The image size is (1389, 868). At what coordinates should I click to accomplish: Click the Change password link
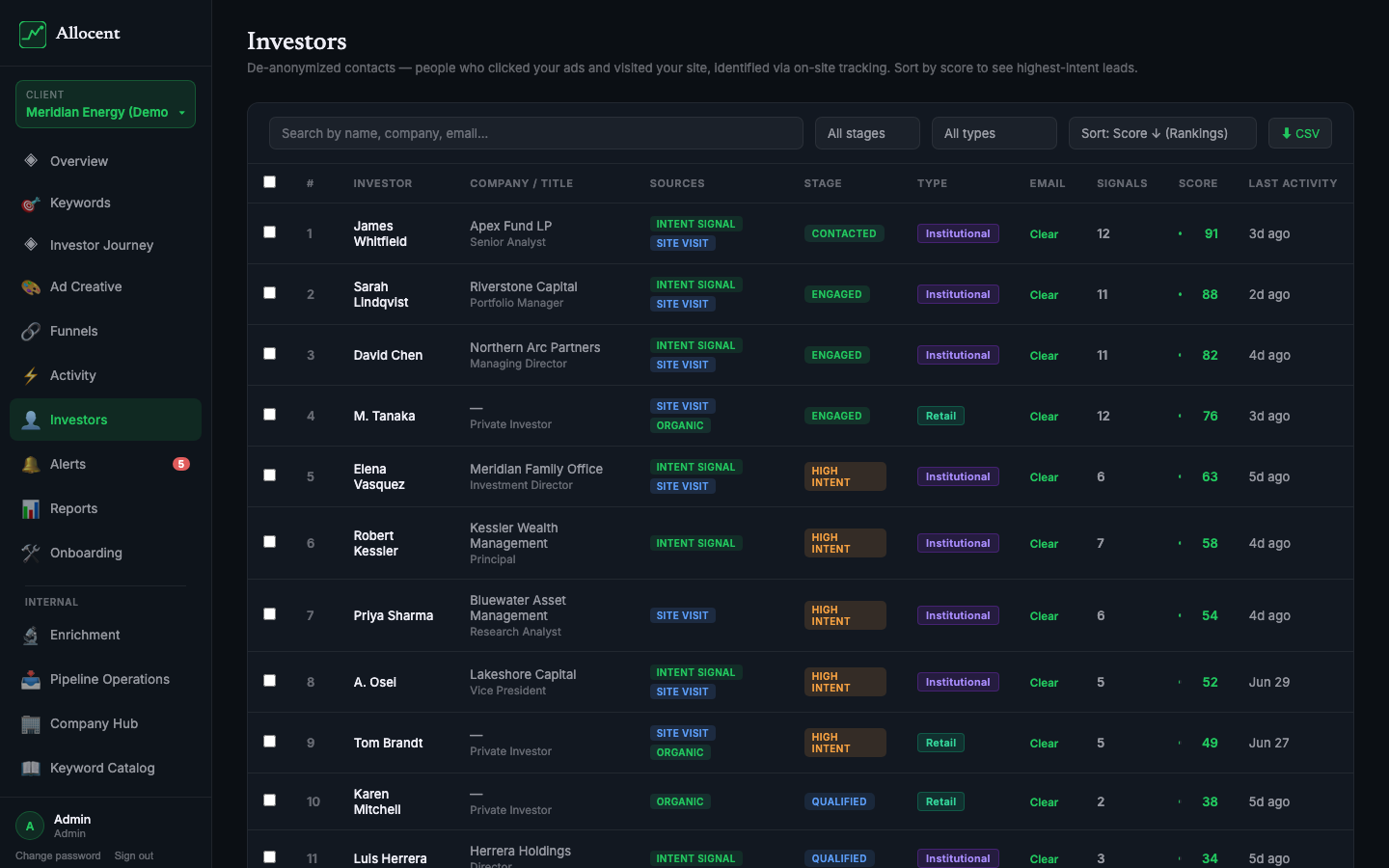click(x=58, y=855)
